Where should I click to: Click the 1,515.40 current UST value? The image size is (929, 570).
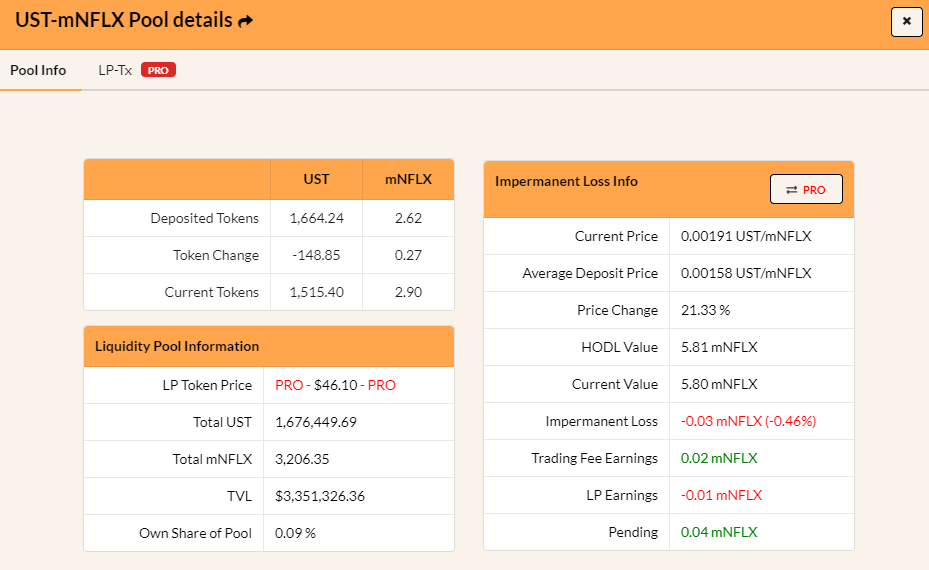tap(316, 292)
